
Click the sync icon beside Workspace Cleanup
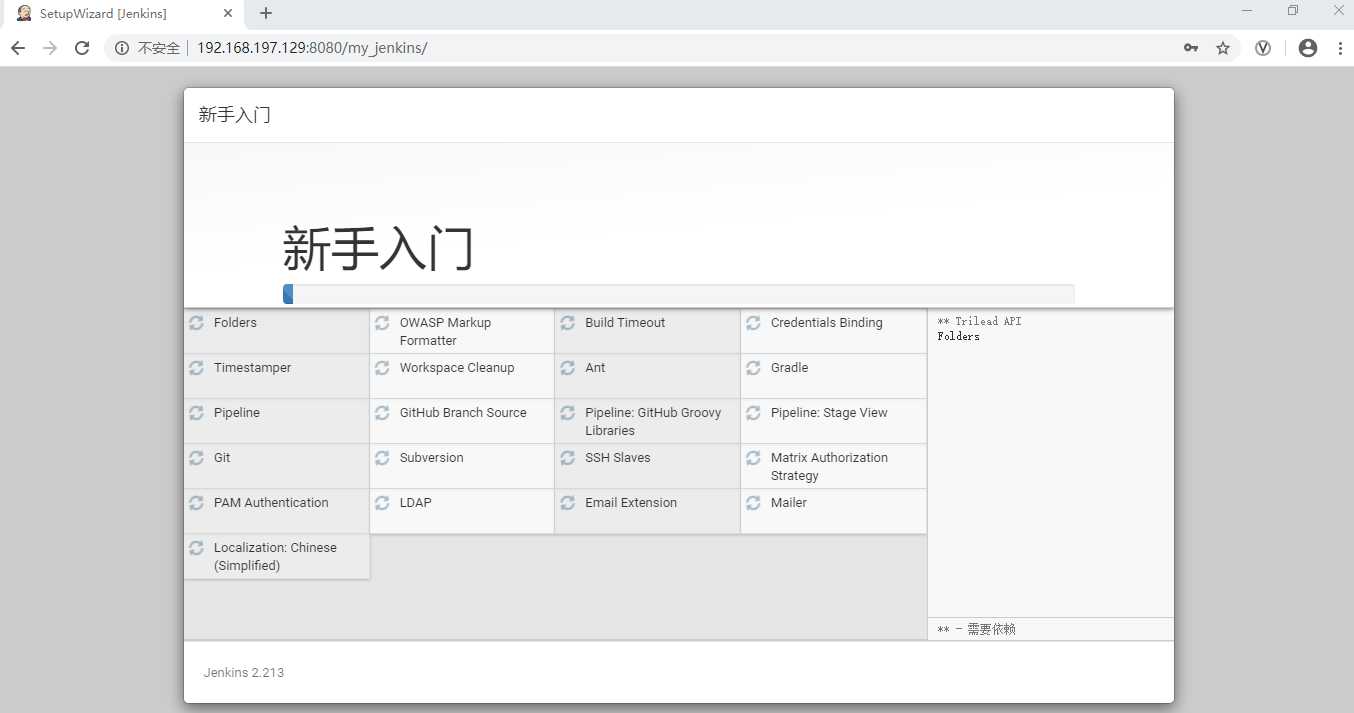(382, 368)
